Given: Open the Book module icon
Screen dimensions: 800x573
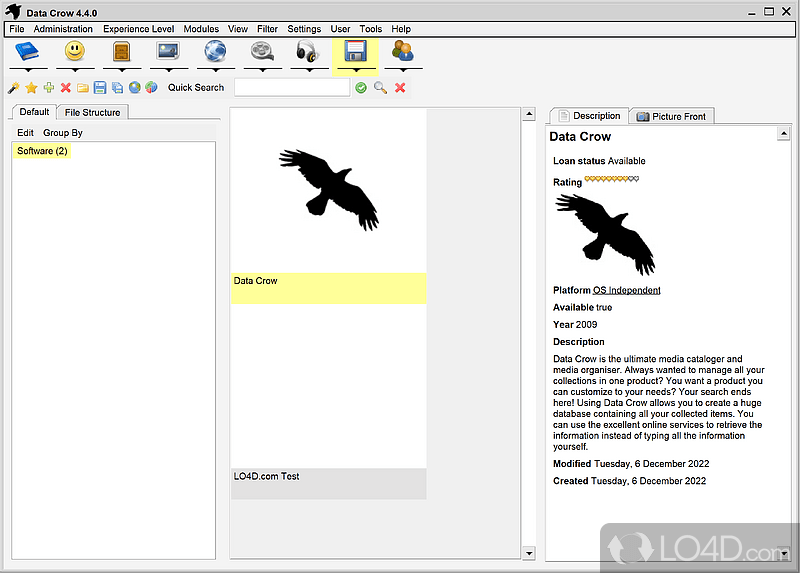Looking at the screenshot, I should [28, 52].
